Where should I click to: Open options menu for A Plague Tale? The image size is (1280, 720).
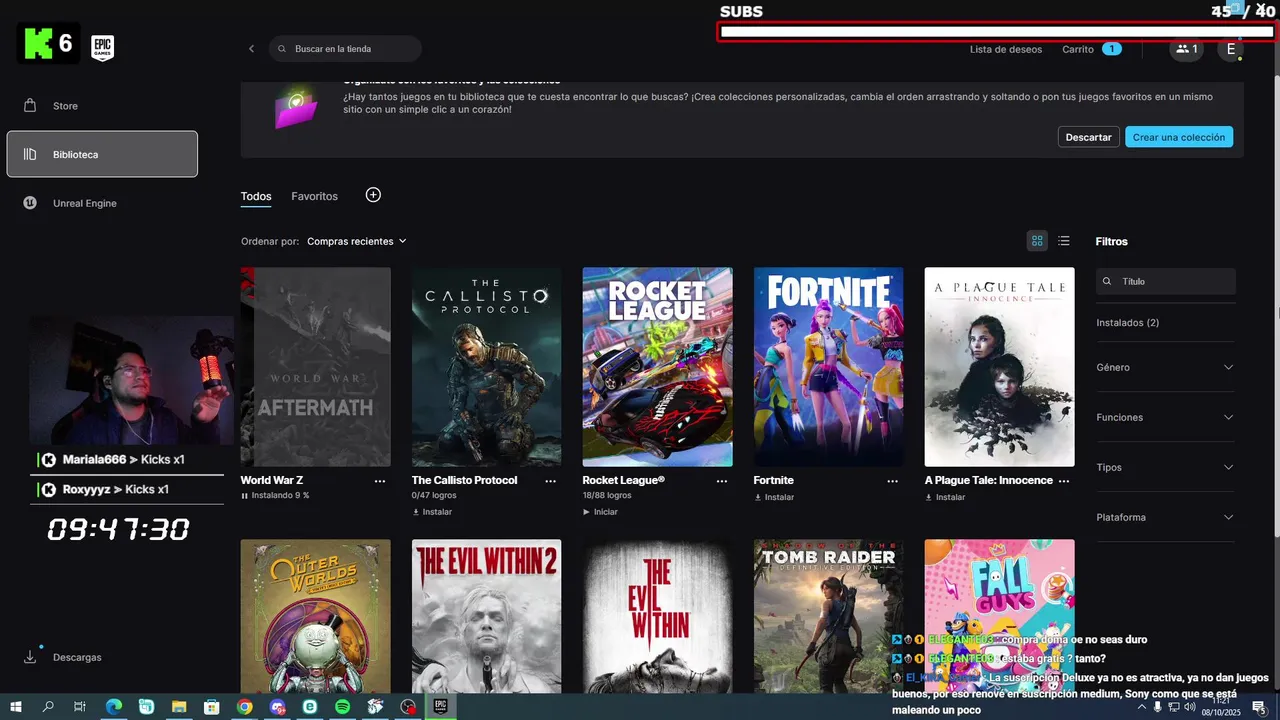click(x=1064, y=481)
